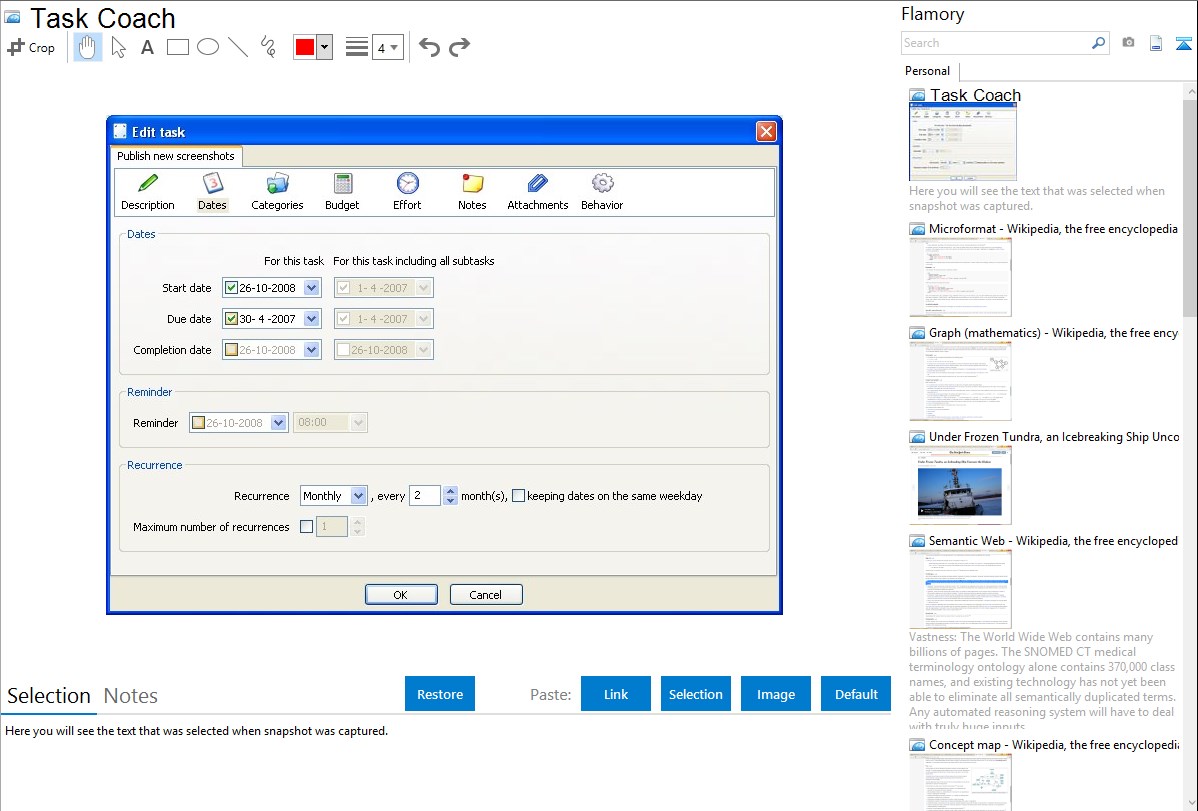
Task: Select the text annotation tool
Action: [x=147, y=47]
